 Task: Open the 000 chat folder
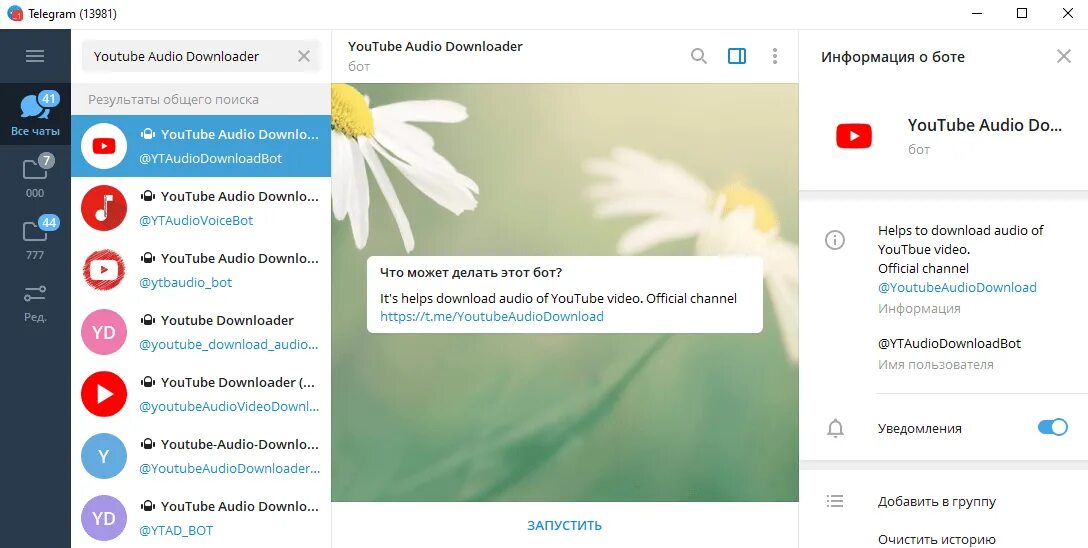point(35,176)
